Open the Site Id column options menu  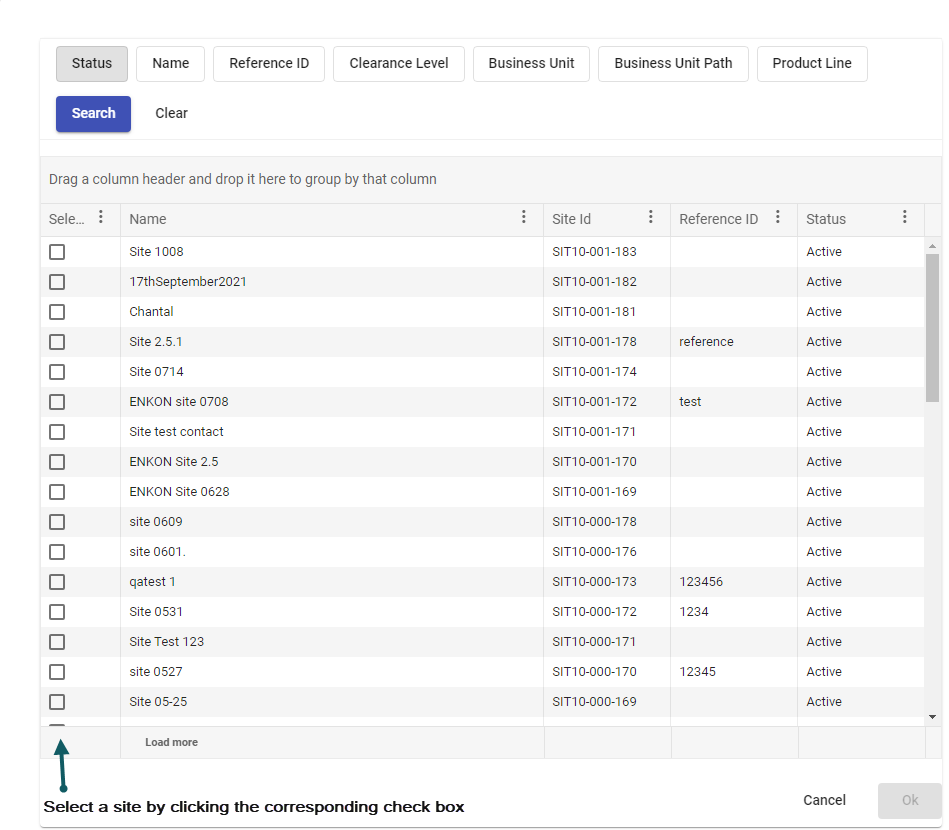[x=651, y=218]
